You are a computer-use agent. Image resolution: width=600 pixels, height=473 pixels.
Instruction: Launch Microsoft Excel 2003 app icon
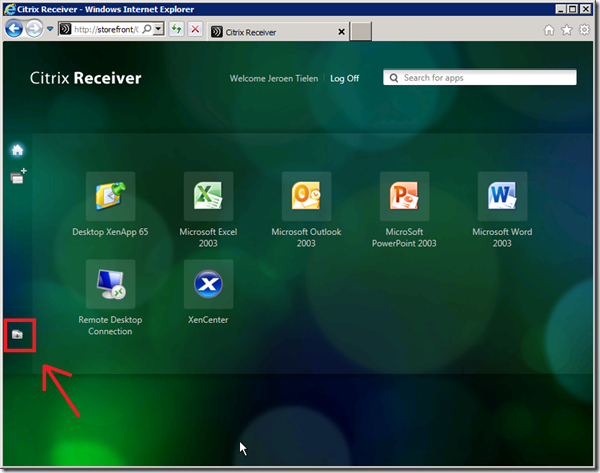(208, 196)
